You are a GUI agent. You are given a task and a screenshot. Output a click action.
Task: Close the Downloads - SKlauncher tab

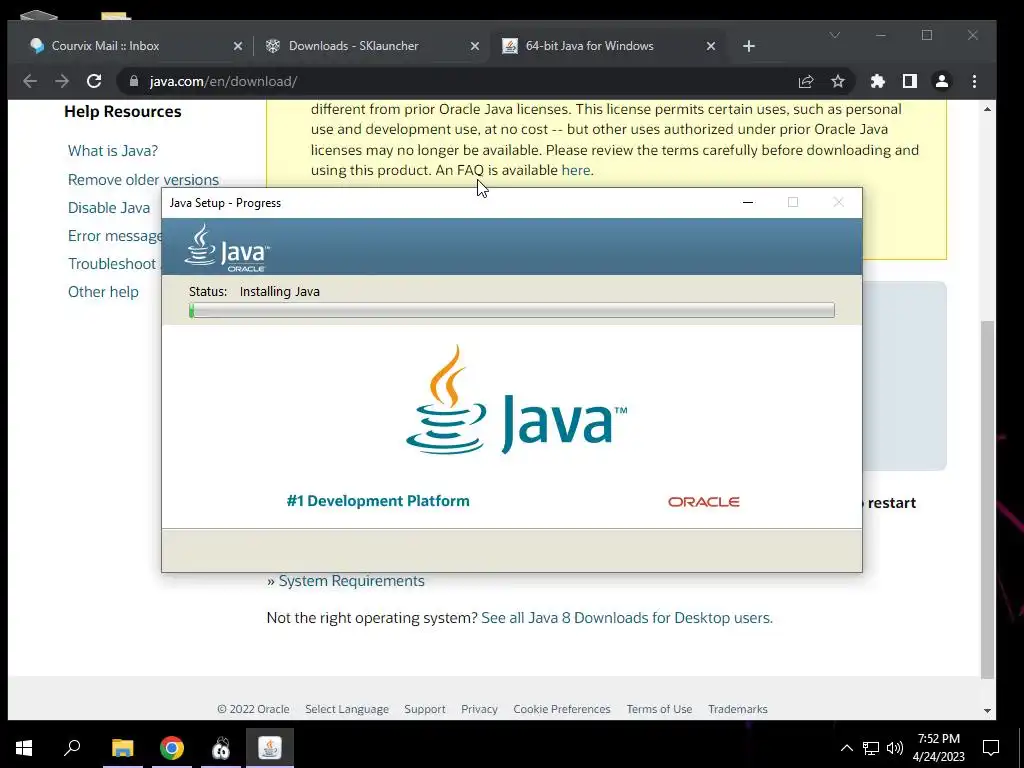(x=475, y=46)
